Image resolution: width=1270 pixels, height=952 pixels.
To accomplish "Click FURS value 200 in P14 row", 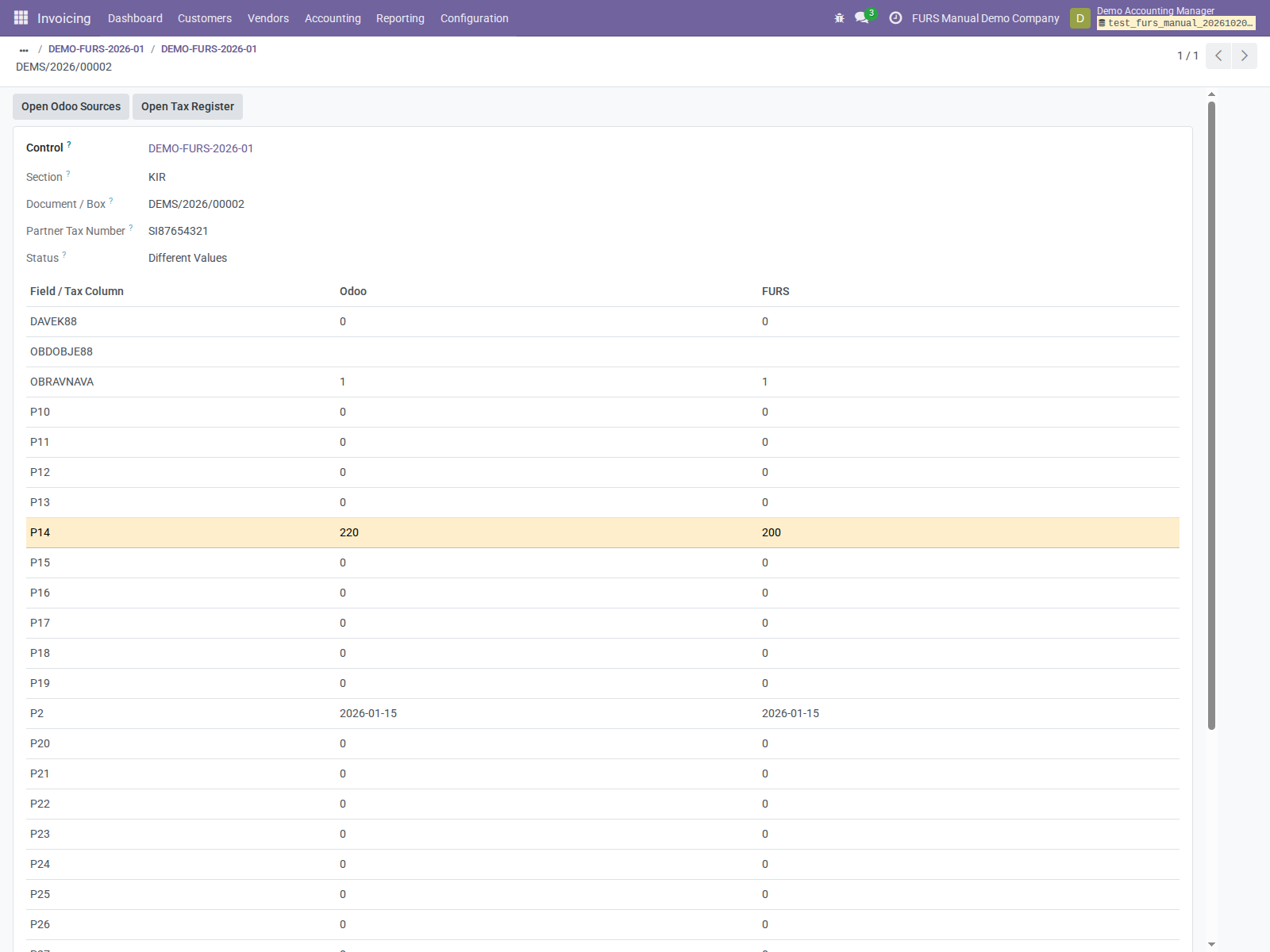I will click(x=772, y=532).
